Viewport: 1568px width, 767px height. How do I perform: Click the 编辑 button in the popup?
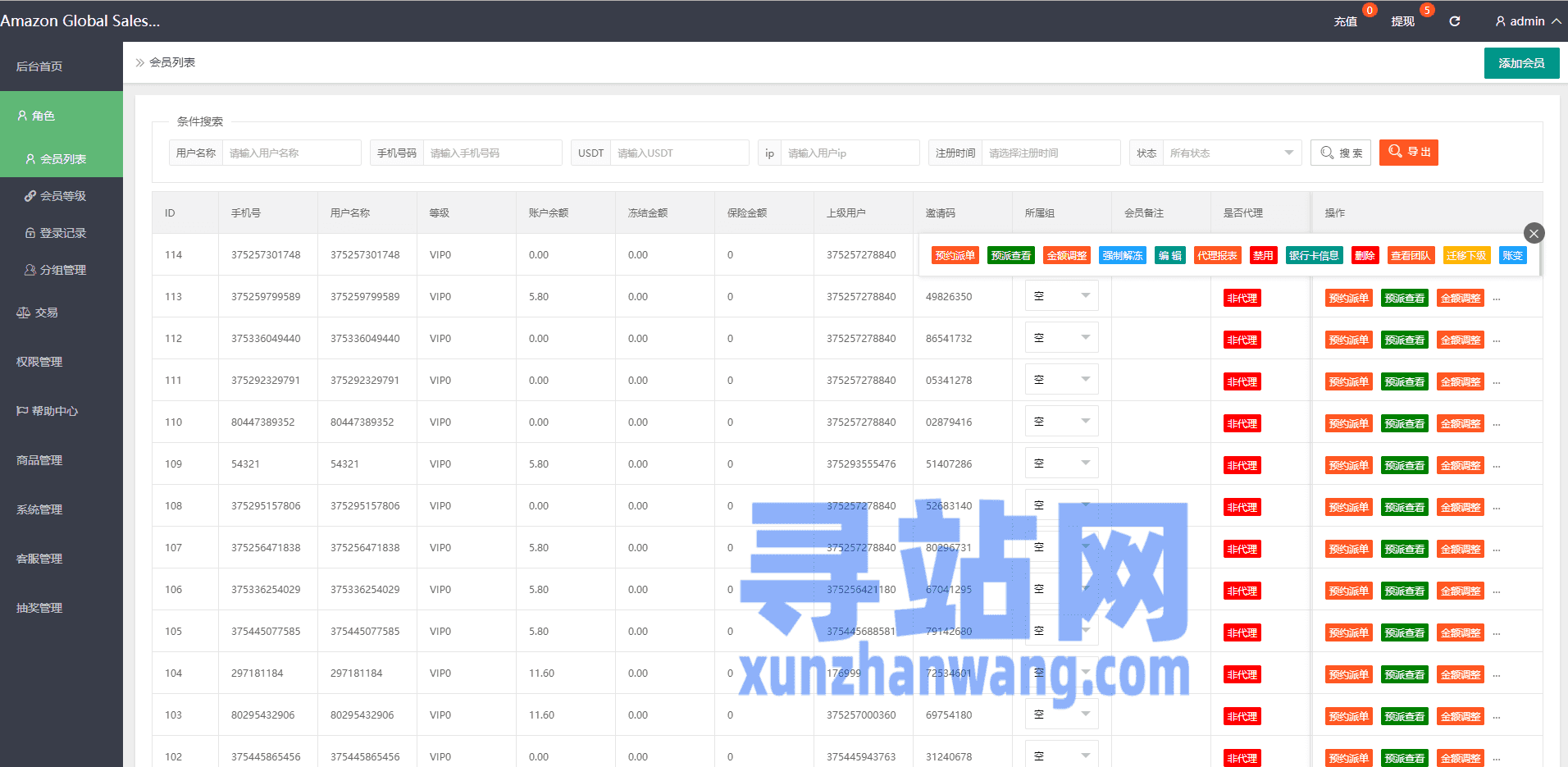point(1170,255)
